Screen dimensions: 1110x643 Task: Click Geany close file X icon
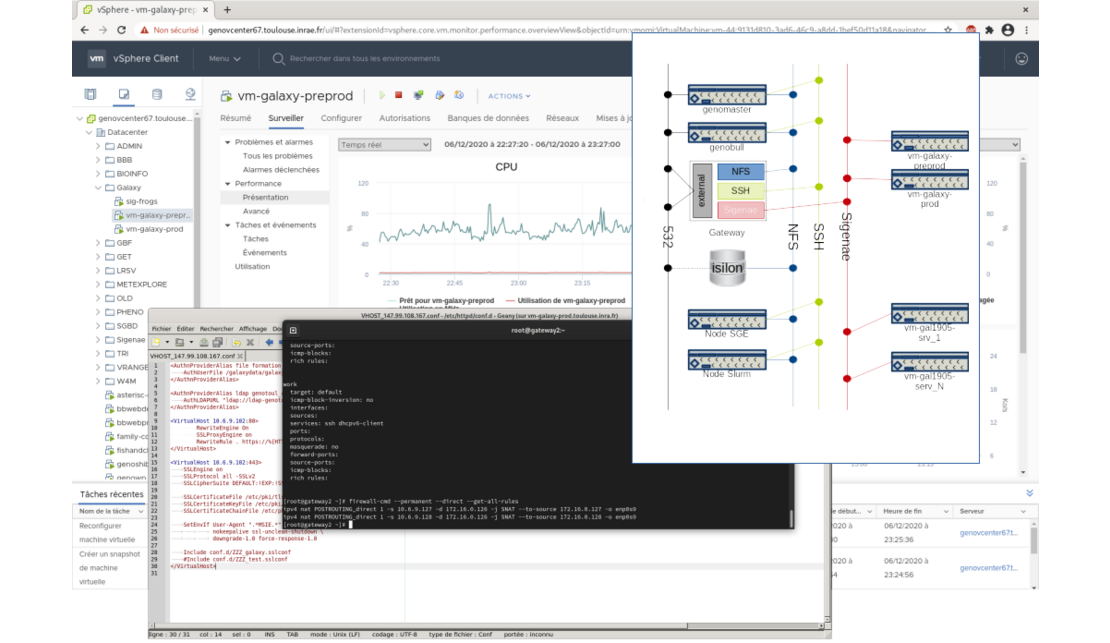click(250, 342)
